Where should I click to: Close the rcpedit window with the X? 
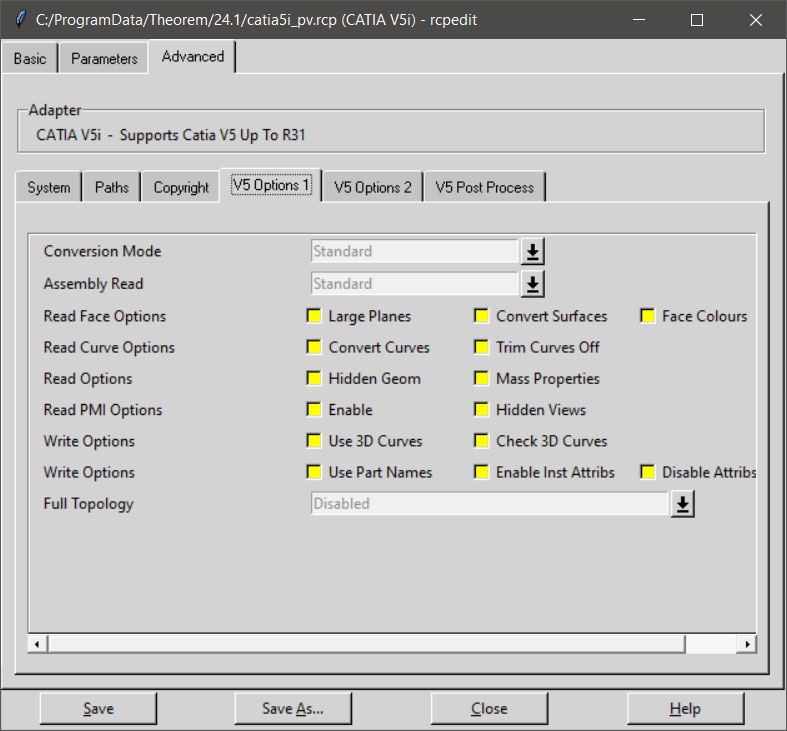[x=755, y=20]
